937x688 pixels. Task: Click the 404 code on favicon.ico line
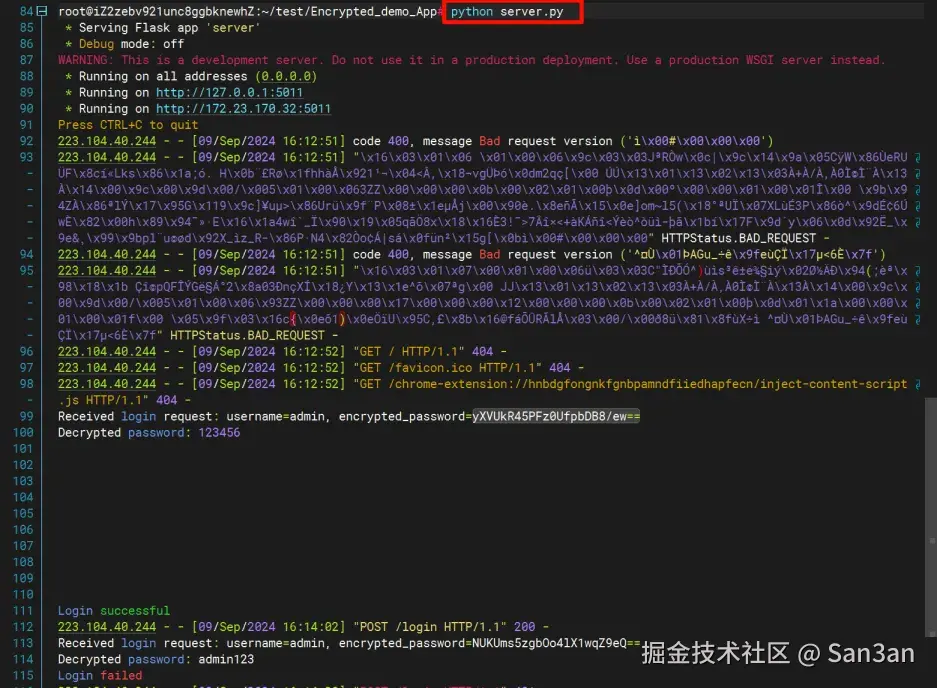(x=559, y=368)
